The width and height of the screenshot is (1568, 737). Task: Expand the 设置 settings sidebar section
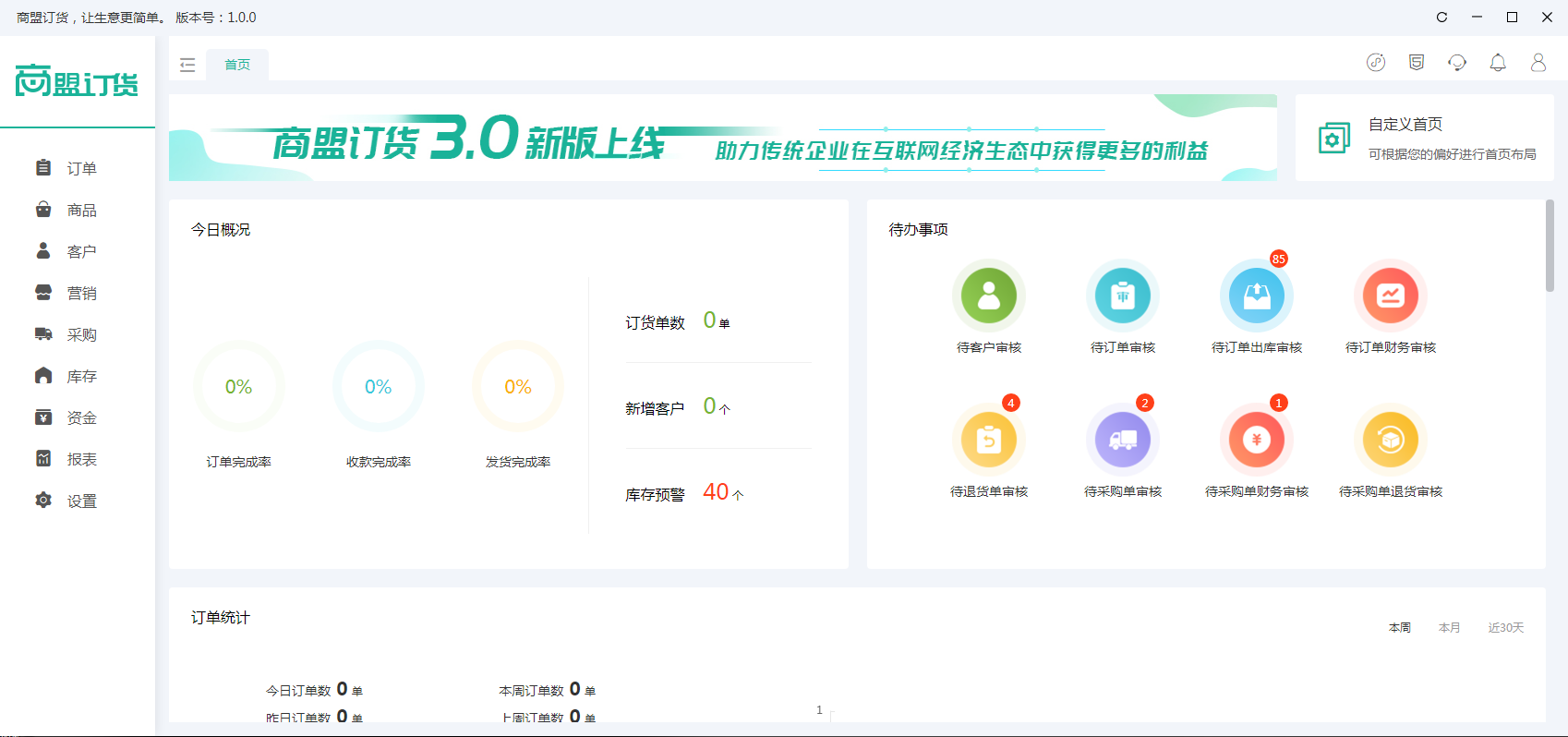pyautogui.click(x=81, y=501)
